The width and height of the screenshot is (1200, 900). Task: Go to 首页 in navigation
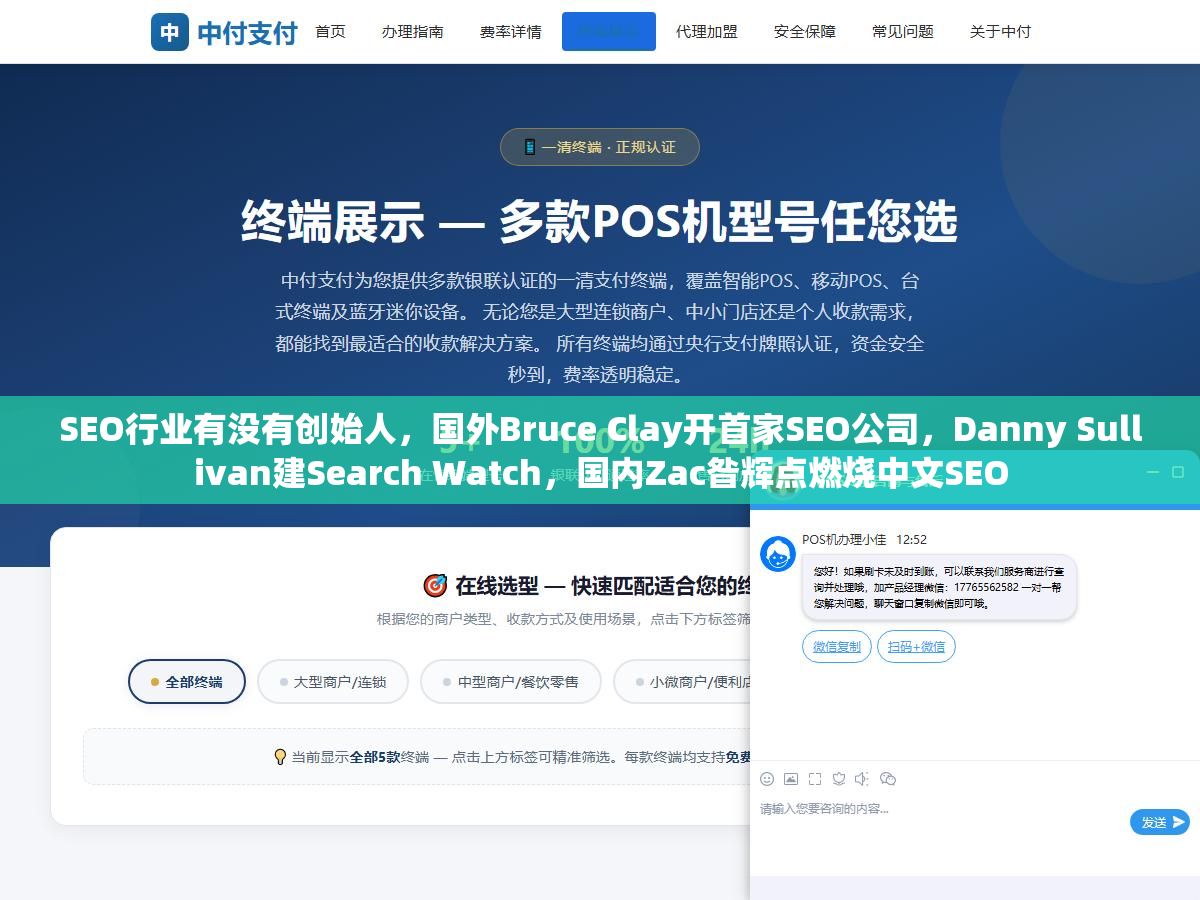(x=330, y=32)
